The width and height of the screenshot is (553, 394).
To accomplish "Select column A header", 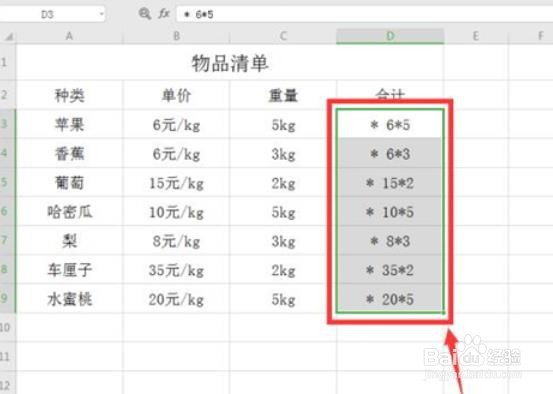I will pyautogui.click(x=69, y=36).
